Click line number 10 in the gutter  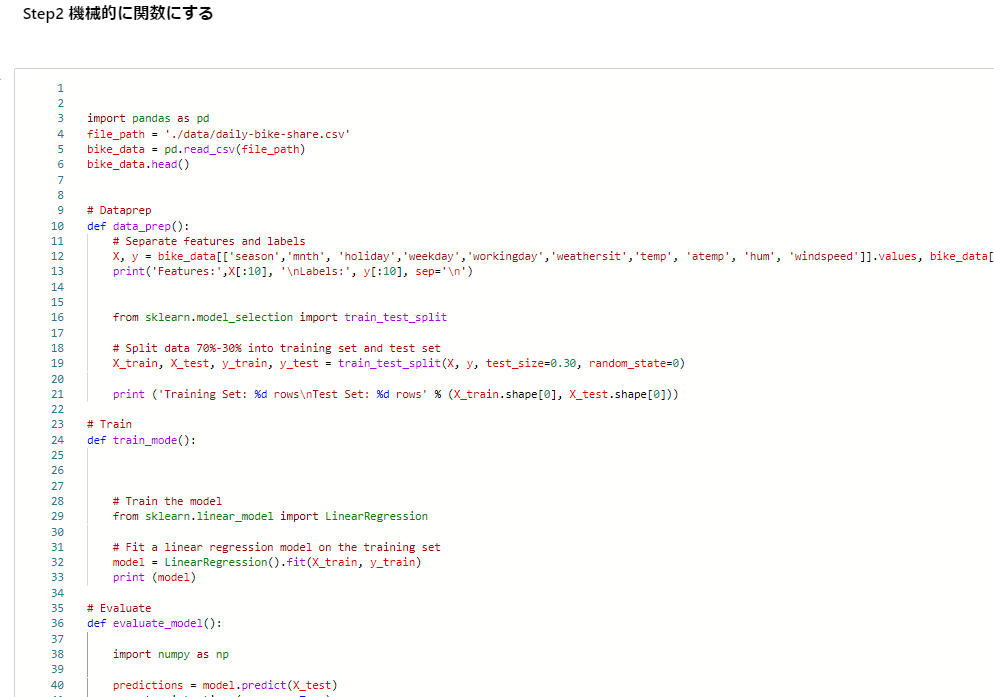pos(58,226)
